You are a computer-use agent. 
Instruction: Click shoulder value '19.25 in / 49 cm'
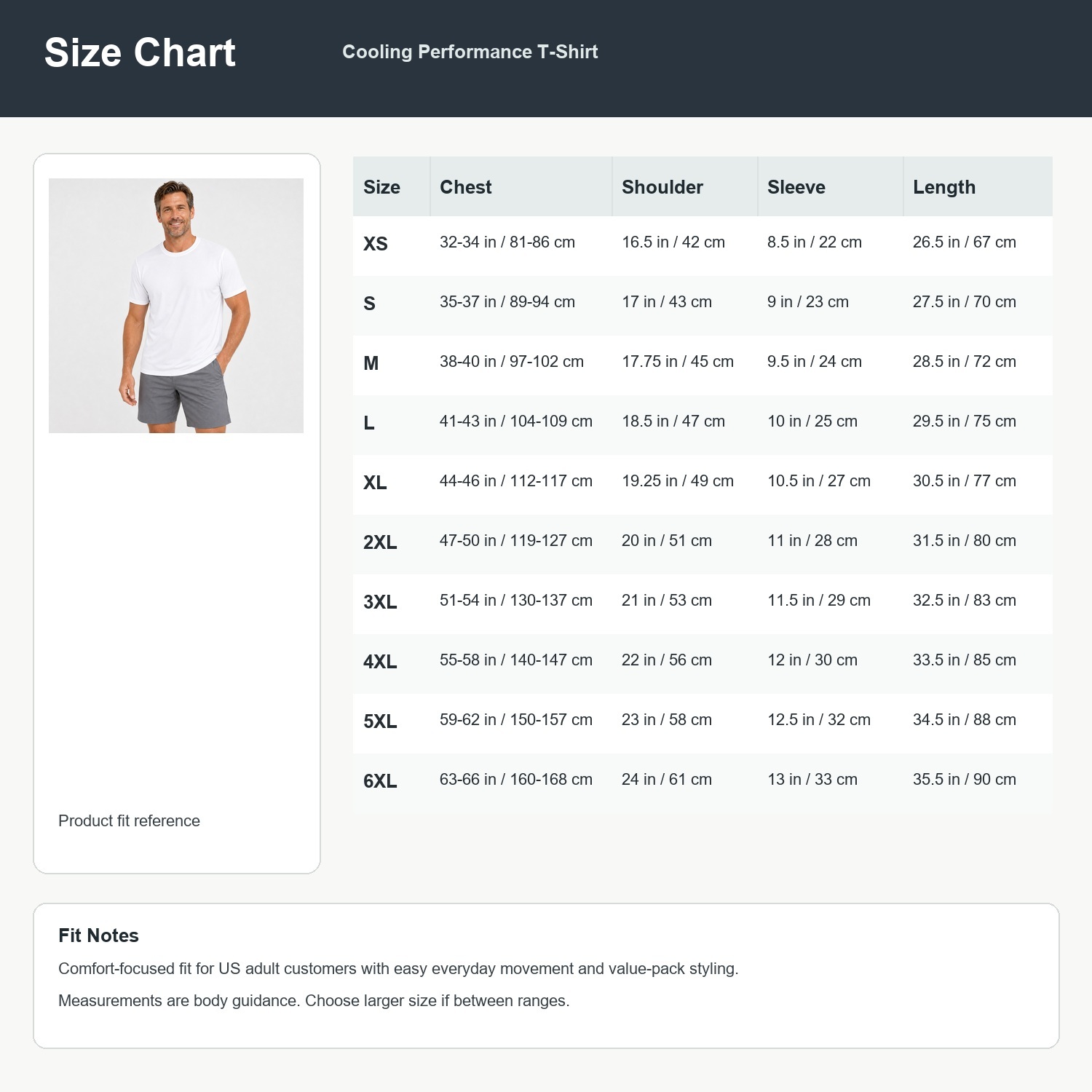[678, 481]
